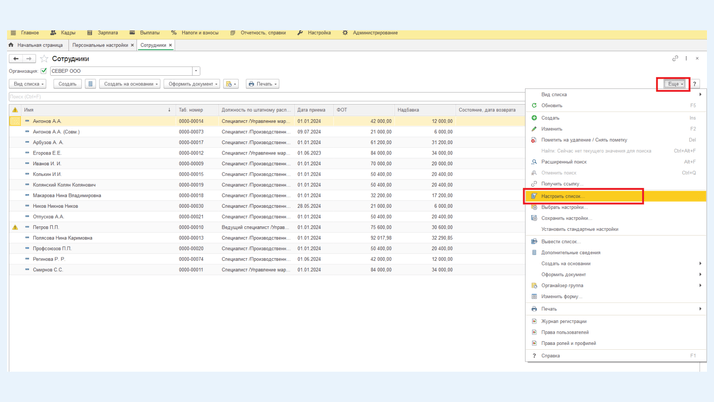Expand the Оформить документ toolbar dropdown

point(192,84)
